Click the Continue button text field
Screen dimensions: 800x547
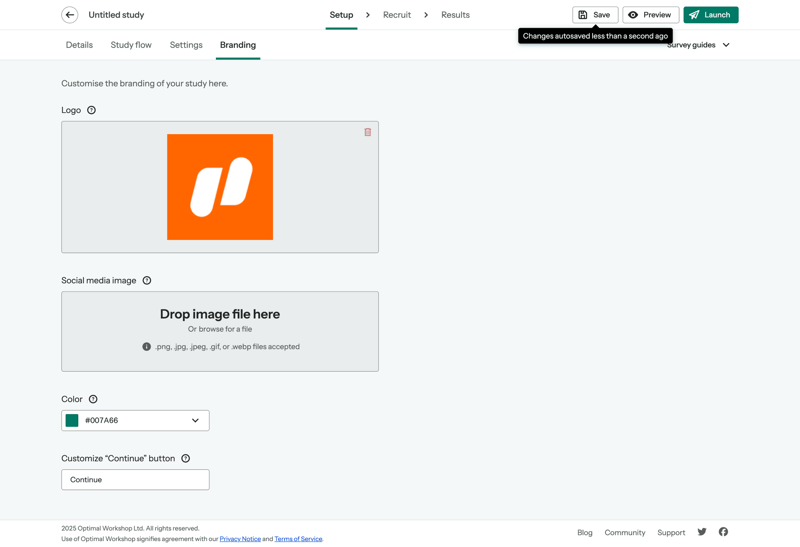135,480
